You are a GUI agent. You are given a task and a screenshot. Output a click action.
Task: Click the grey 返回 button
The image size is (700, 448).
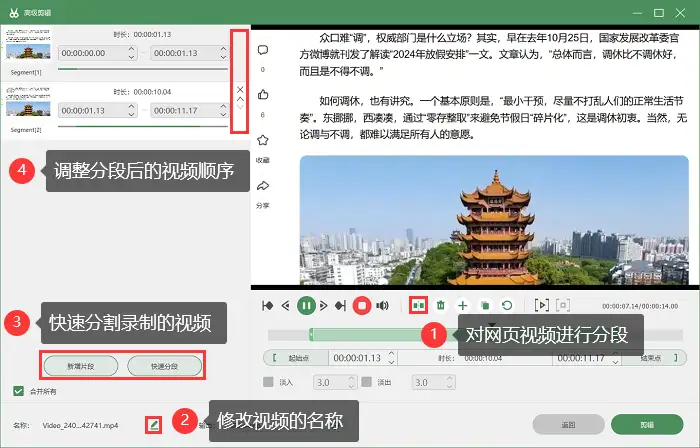568,424
